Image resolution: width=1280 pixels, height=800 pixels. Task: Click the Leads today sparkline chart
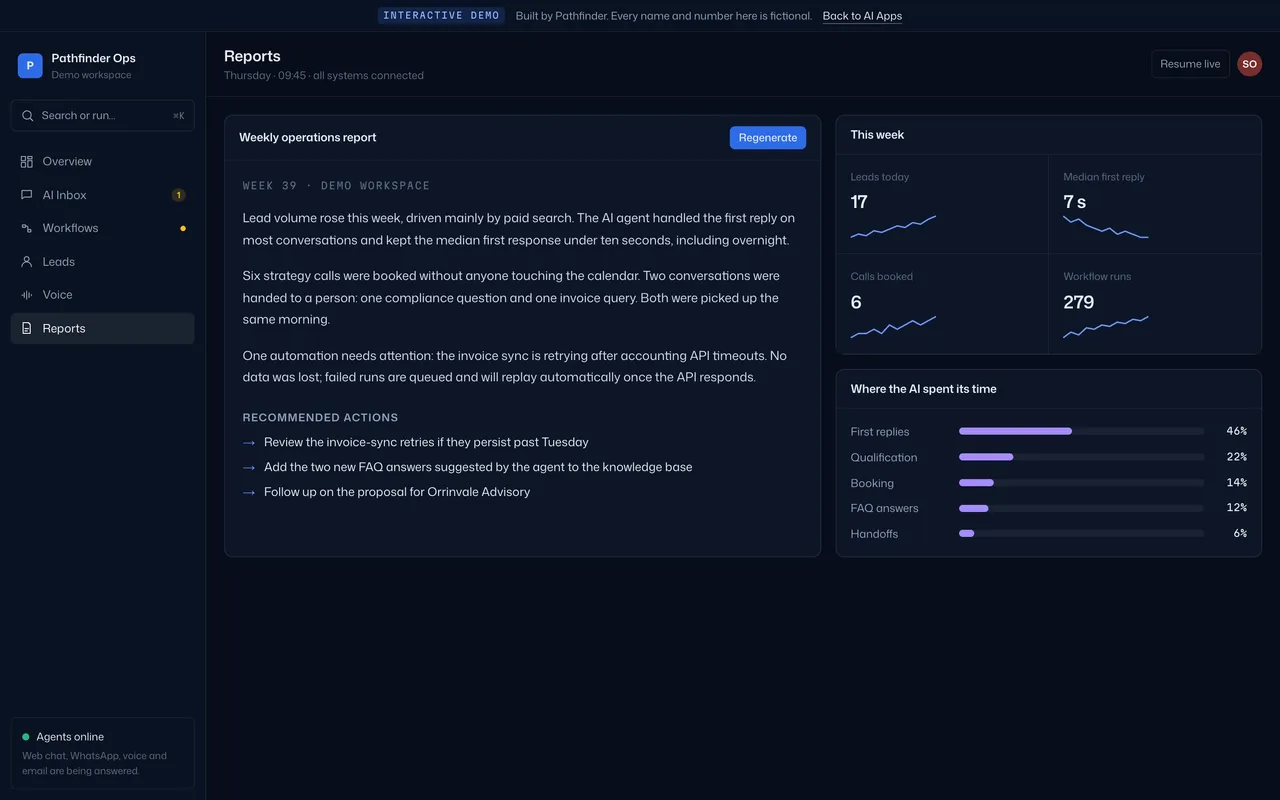pyautogui.click(x=893, y=227)
